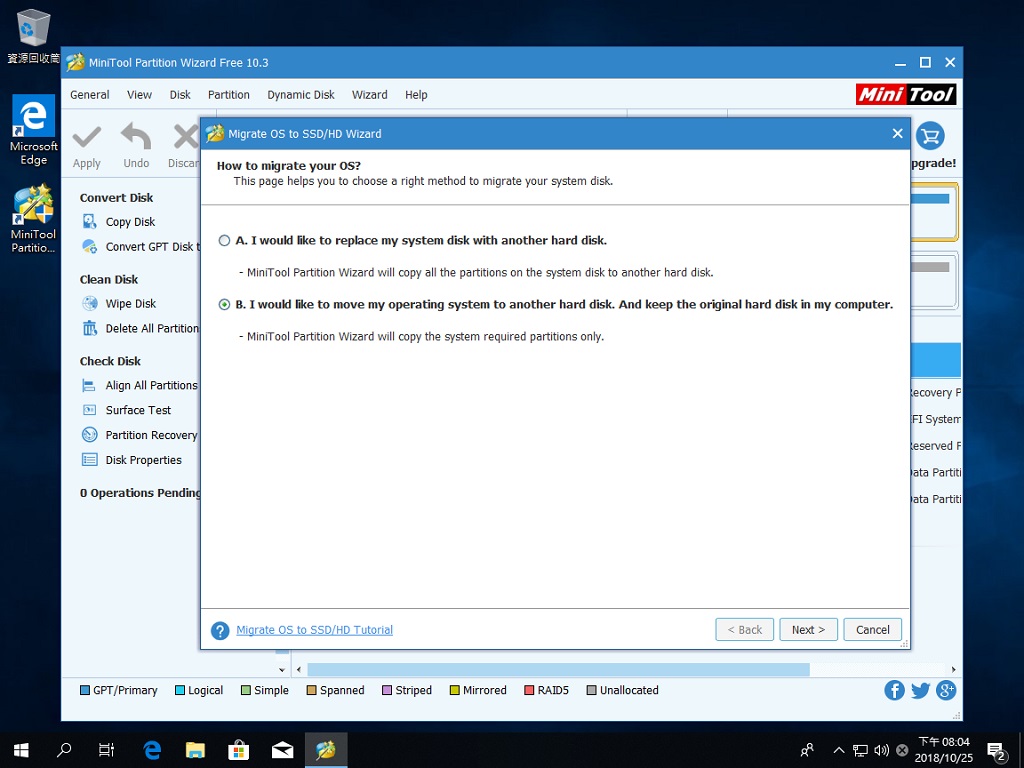Click the help question mark icon

pyautogui.click(x=220, y=630)
